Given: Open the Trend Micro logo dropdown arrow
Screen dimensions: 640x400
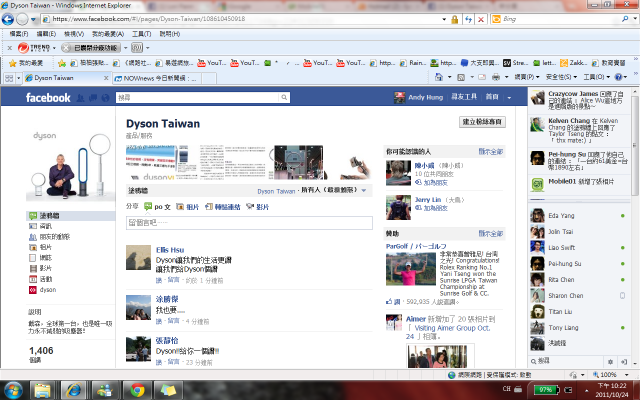Looking at the screenshot, I should (x=54, y=48).
